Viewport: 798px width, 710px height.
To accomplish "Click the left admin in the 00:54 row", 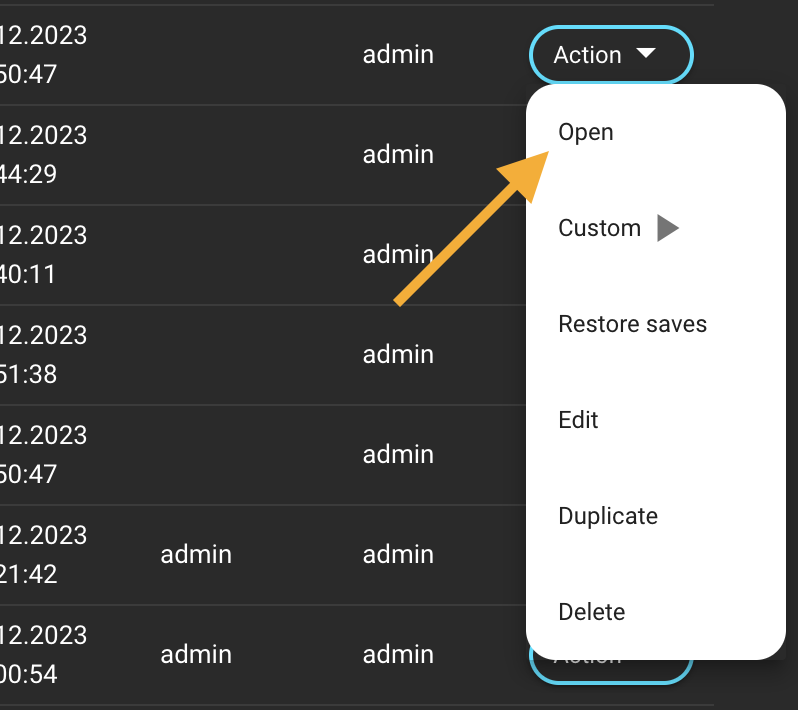I will pyautogui.click(x=196, y=655).
